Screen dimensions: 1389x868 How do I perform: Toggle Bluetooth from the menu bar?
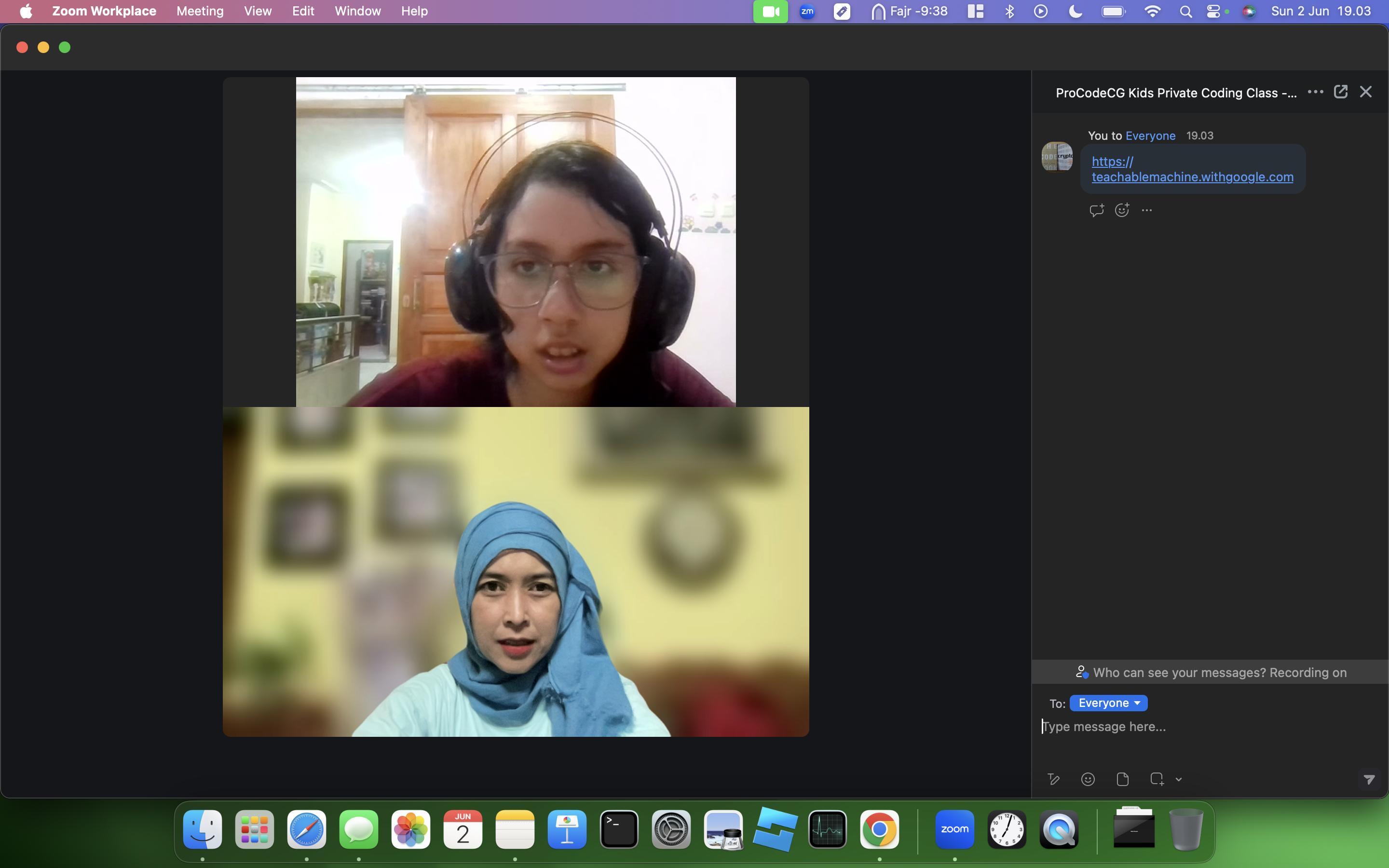click(1009, 11)
